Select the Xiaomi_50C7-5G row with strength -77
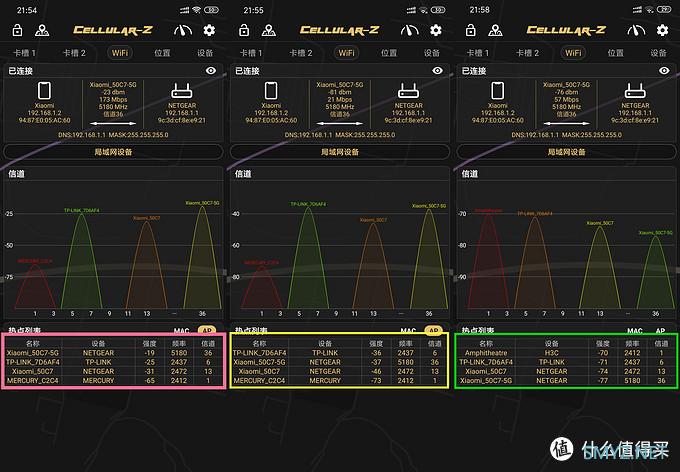 pyautogui.click(x=566, y=380)
